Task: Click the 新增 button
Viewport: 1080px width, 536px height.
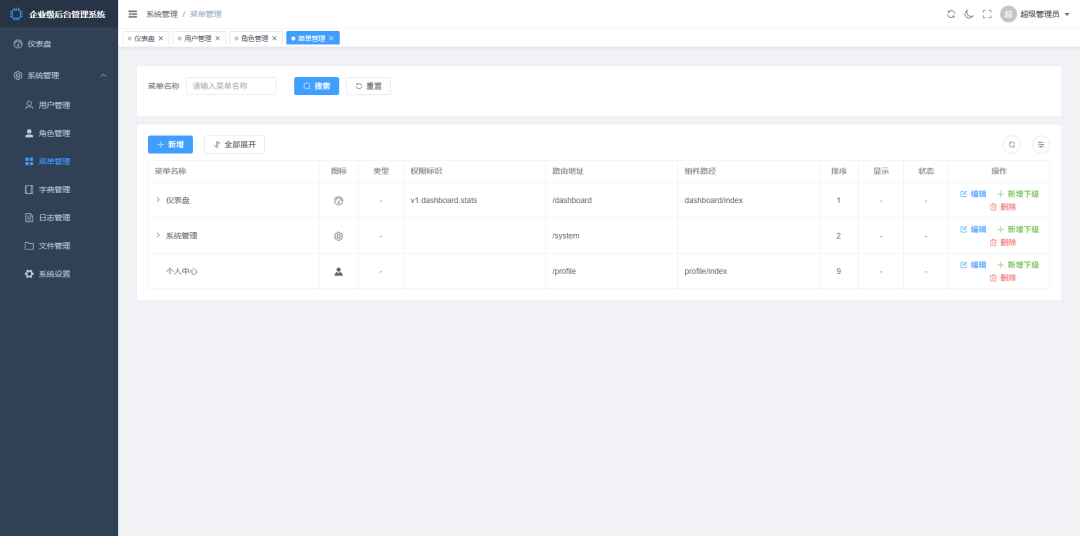Action: [170, 145]
